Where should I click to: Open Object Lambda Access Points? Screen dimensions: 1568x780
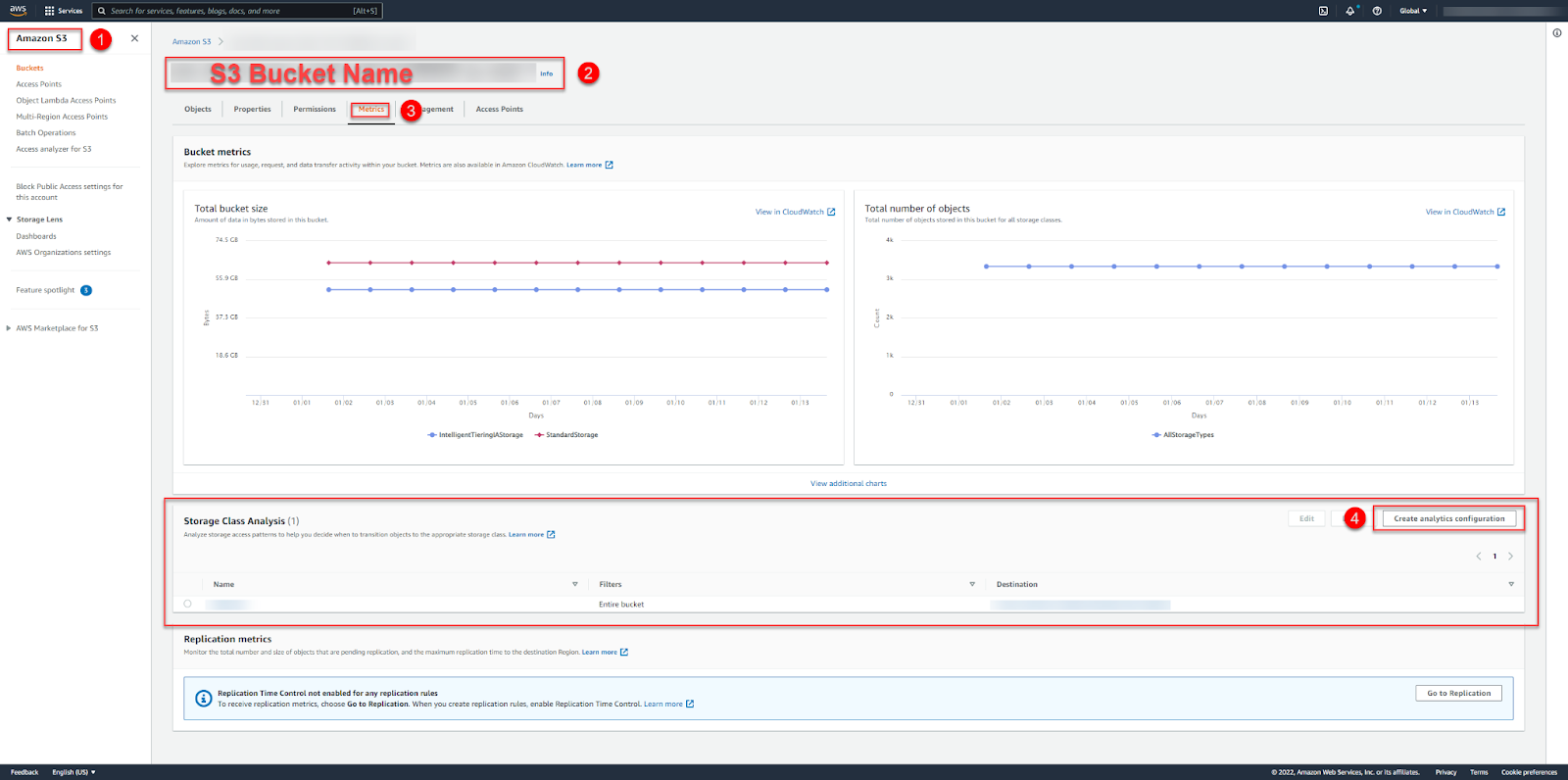66,100
